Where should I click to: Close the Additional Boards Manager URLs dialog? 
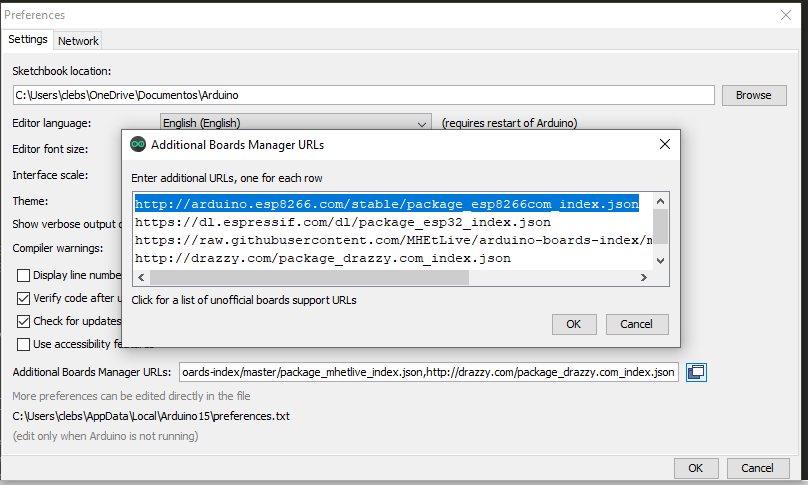tap(665, 144)
